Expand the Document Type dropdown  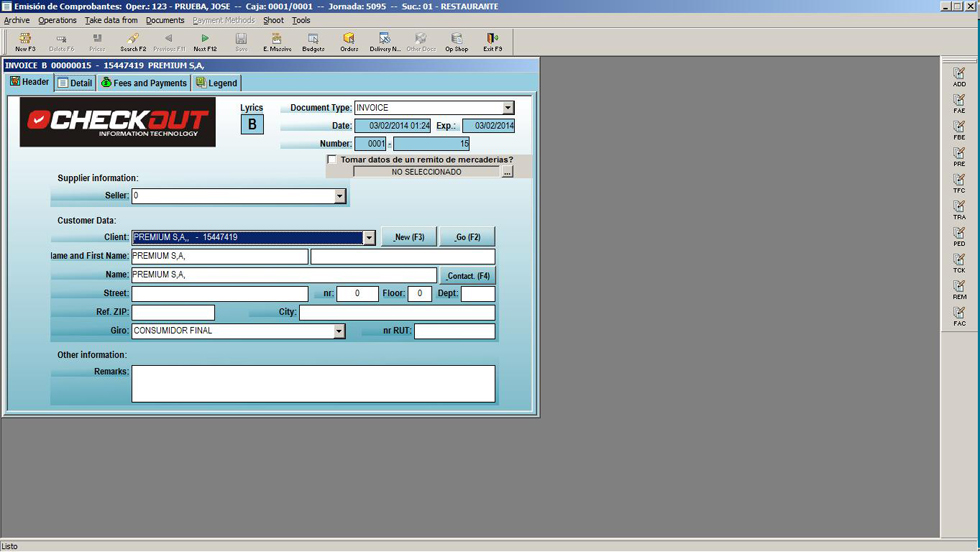coord(507,108)
